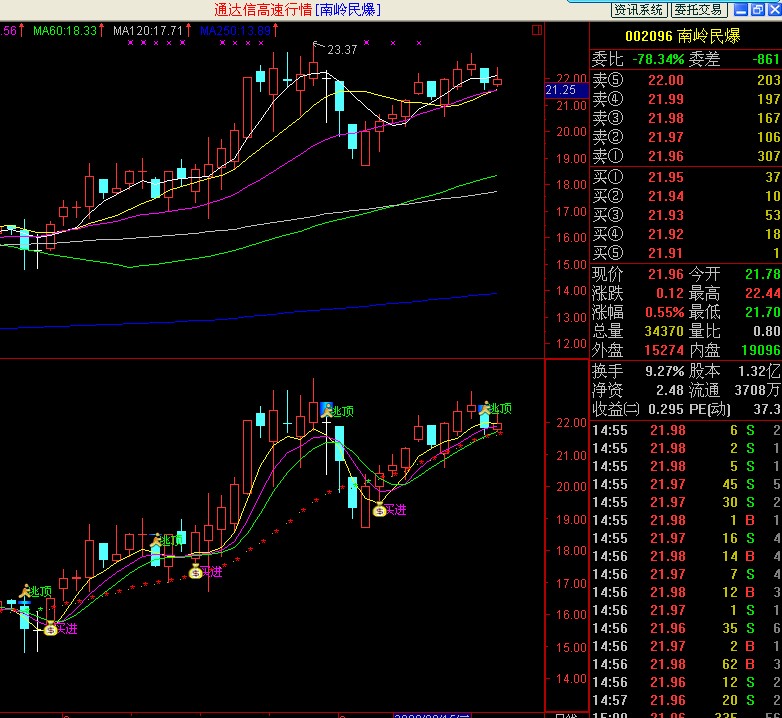This screenshot has width=782, height=718.
Task: Click the 买进 money-bag icon near 16.00
Action: coord(50,629)
